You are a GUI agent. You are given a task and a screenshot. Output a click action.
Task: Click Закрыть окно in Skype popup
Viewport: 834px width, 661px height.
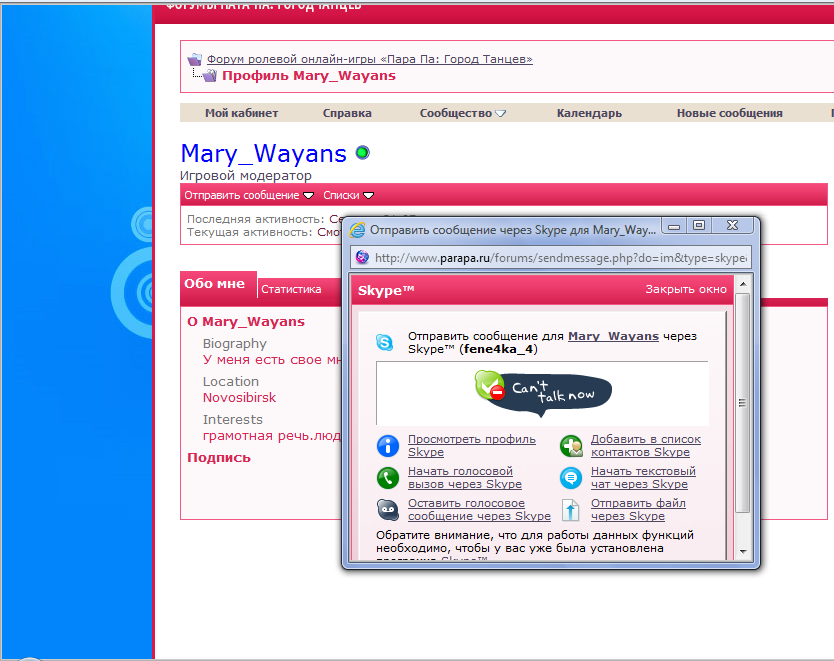pyautogui.click(x=686, y=289)
